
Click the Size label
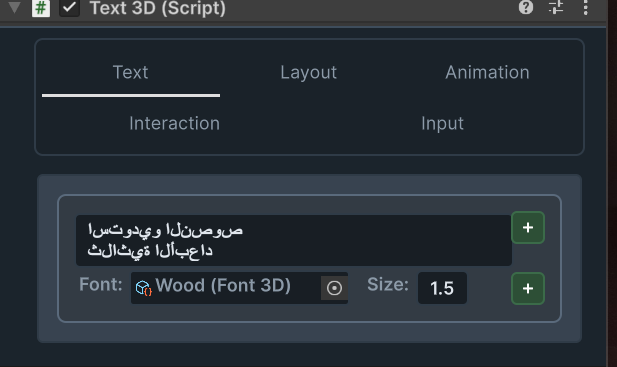coord(388,284)
